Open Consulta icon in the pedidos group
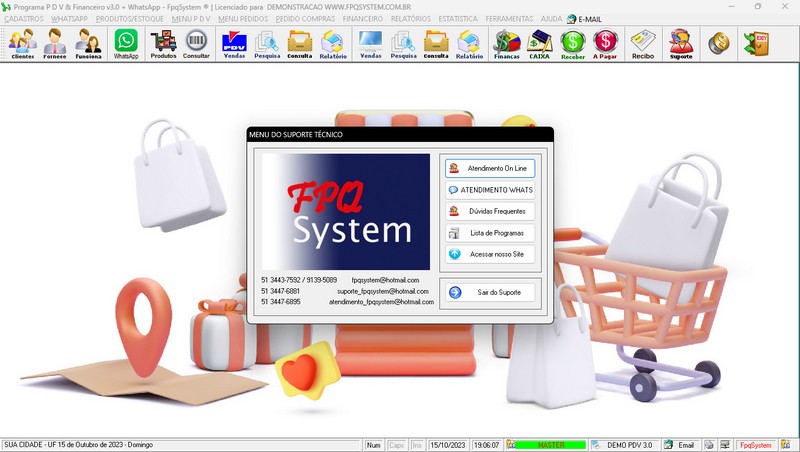The width and height of the screenshot is (800, 452). [x=436, y=44]
